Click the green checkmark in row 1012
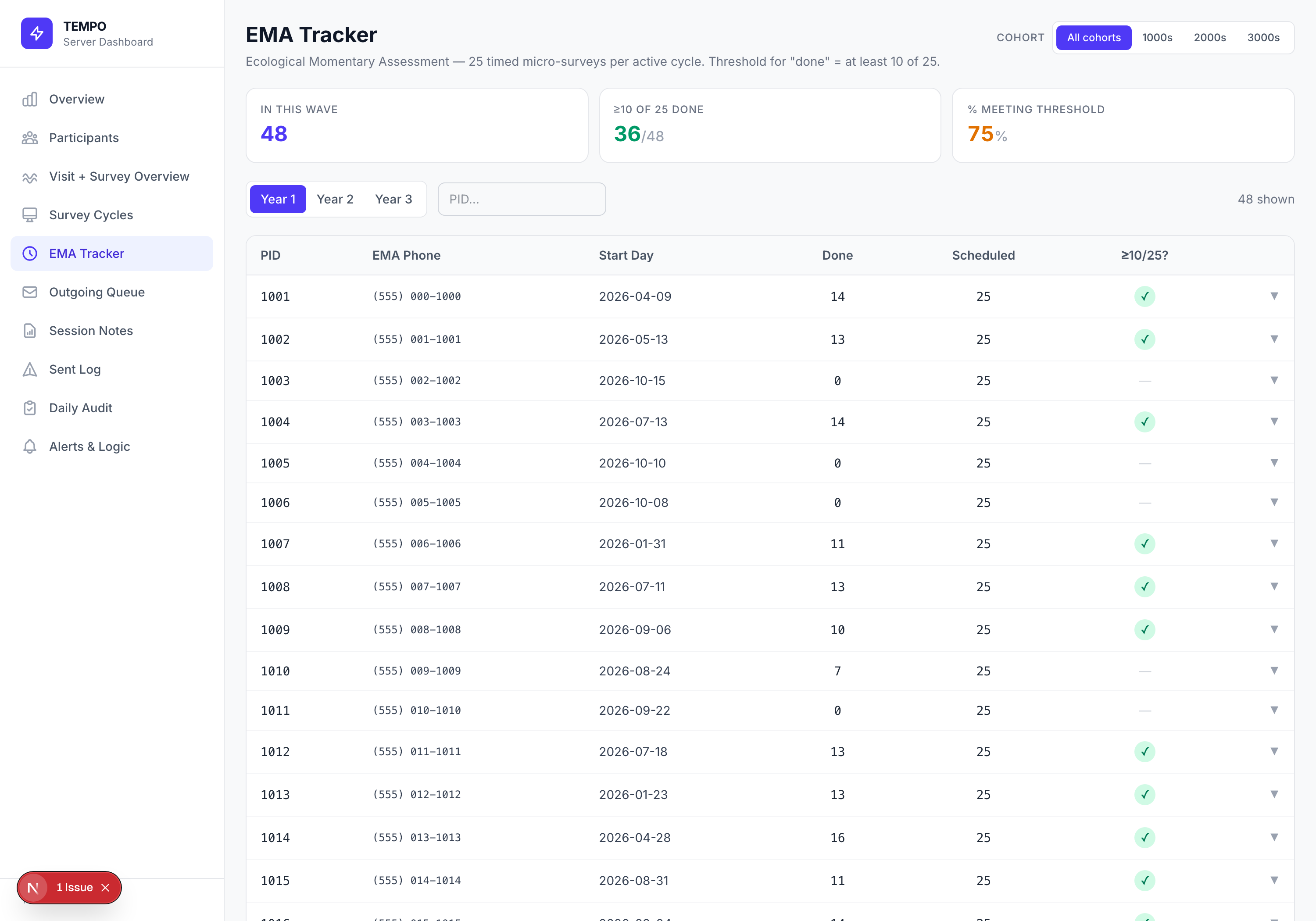The image size is (1316, 921). click(x=1144, y=752)
